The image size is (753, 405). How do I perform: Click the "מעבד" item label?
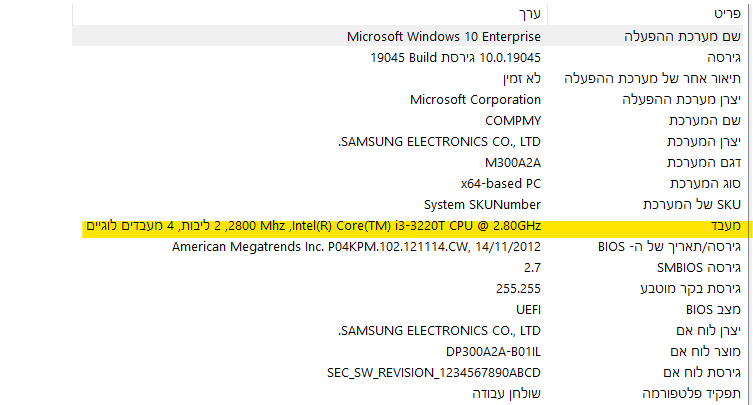722,227
